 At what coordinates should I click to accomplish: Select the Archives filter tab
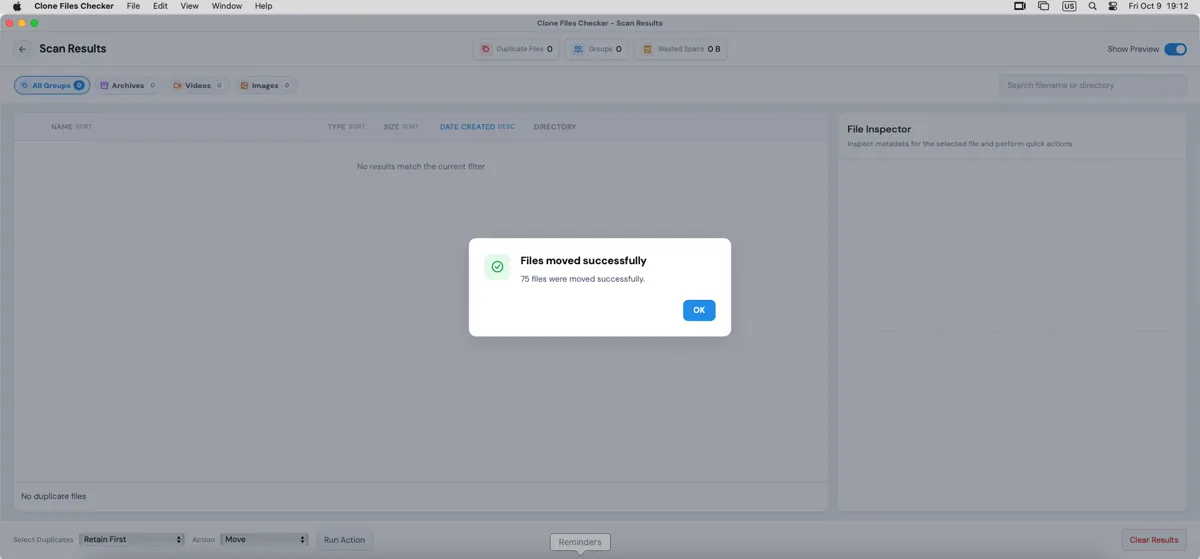(128, 86)
